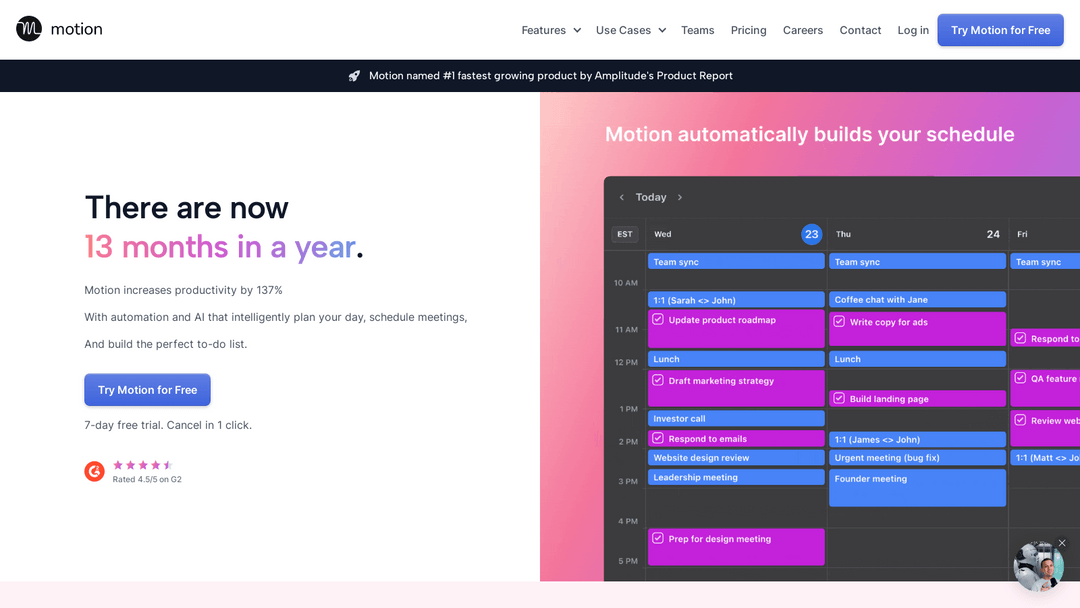The width and height of the screenshot is (1080, 608).
Task: Open Thursday Team sync event
Action: click(x=917, y=262)
